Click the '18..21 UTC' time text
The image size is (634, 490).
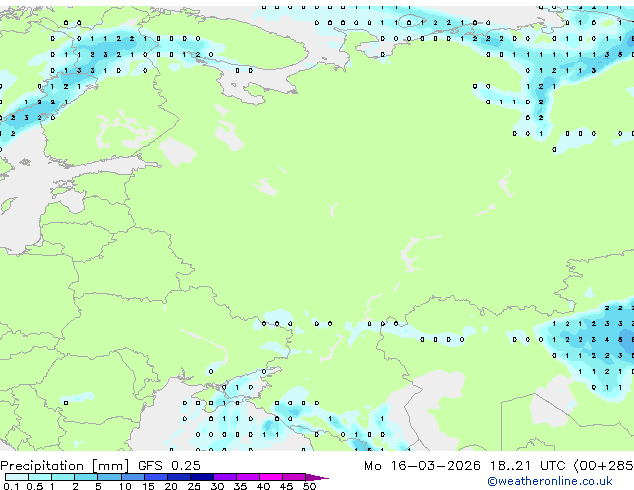tap(528, 466)
